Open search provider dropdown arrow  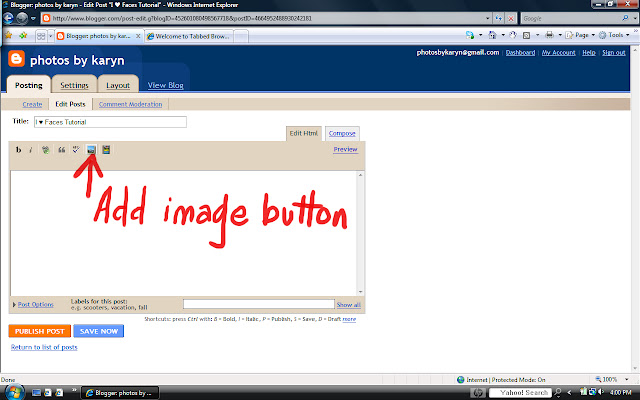click(635, 18)
